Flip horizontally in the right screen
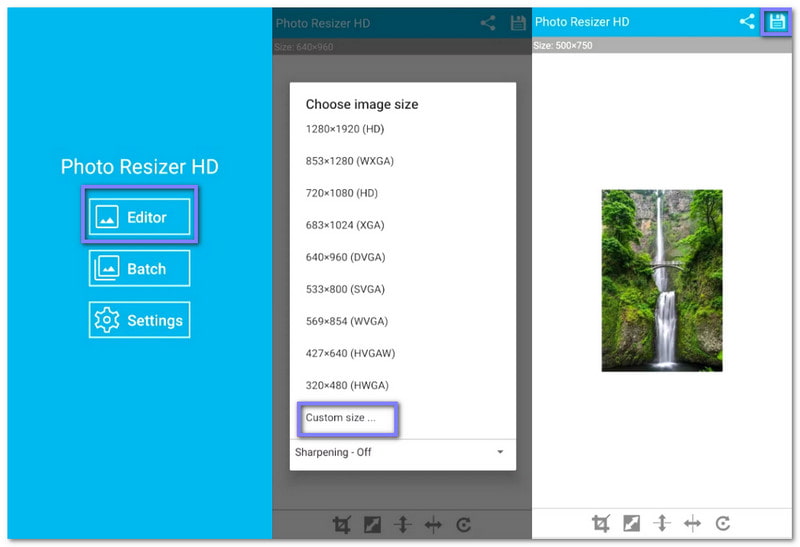This screenshot has width=800, height=547. pyautogui.click(x=692, y=524)
